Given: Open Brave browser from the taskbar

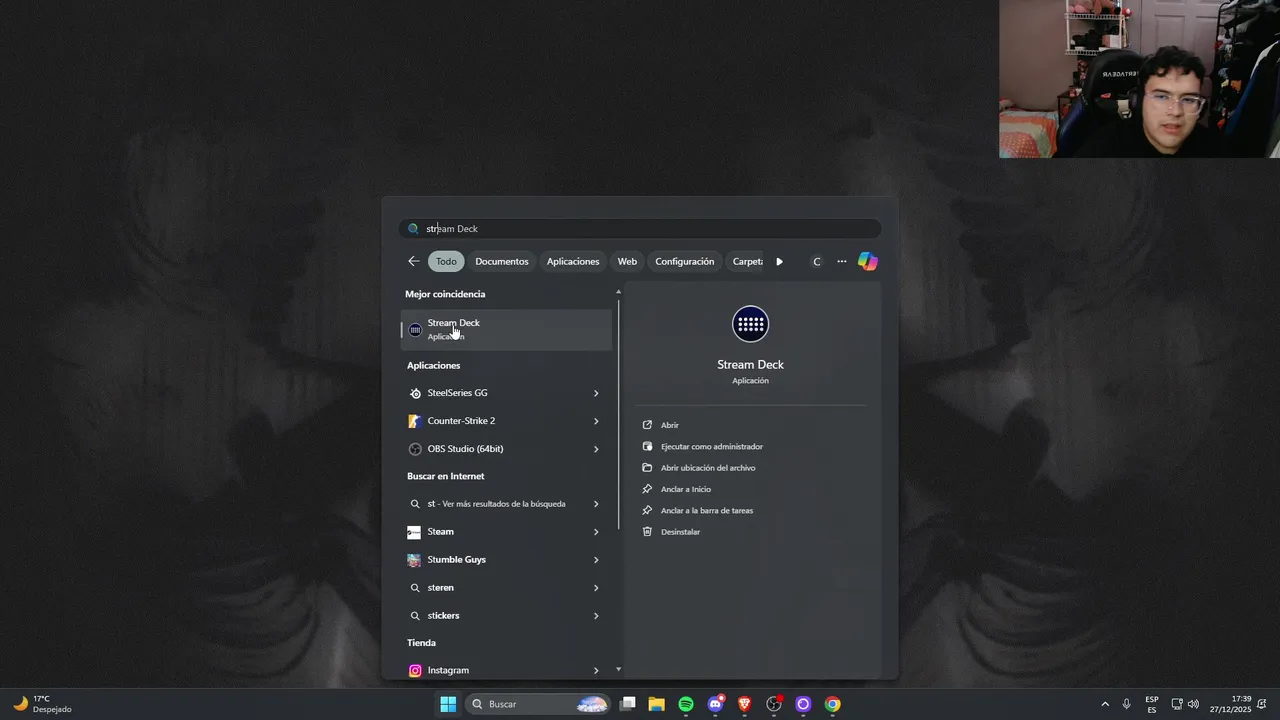Looking at the screenshot, I should tap(744, 704).
